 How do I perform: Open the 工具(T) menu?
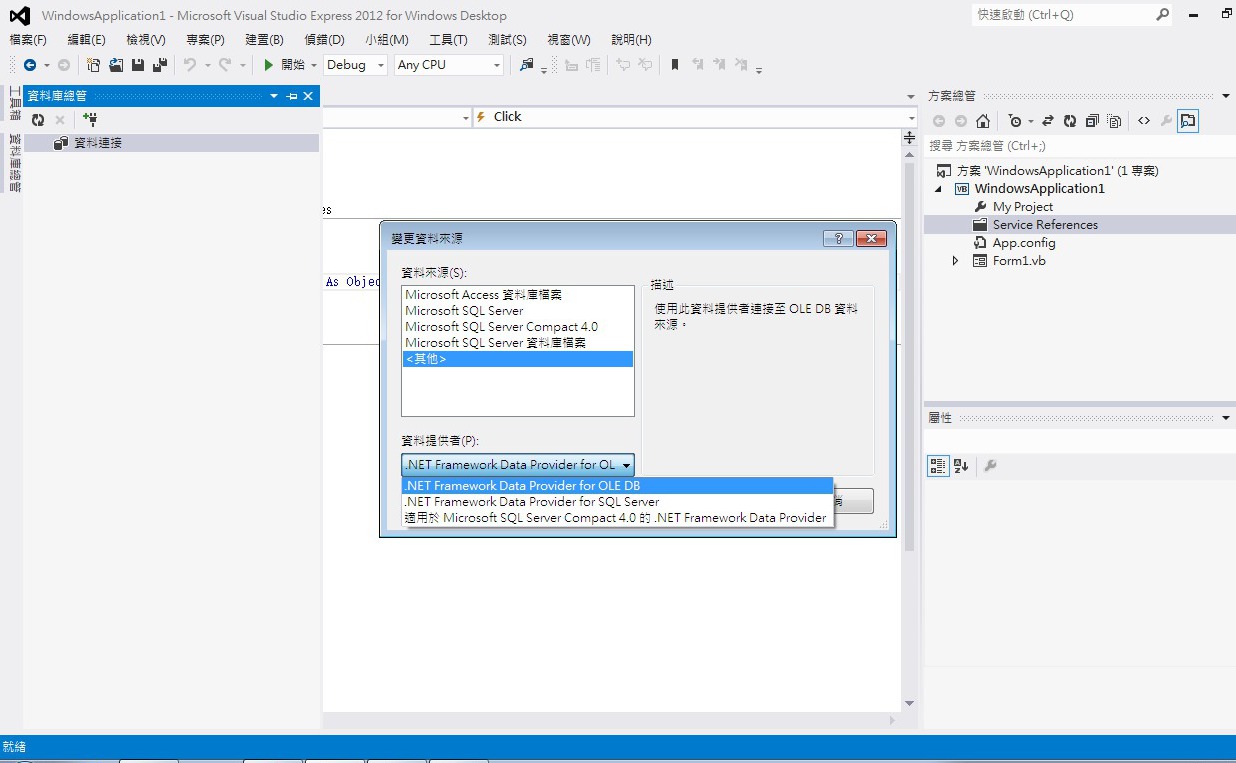(x=448, y=40)
